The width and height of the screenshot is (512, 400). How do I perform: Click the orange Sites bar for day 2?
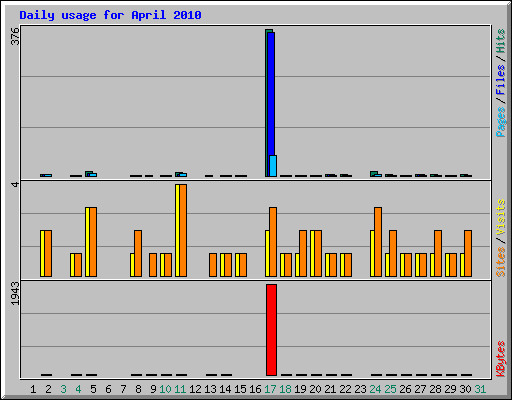[48, 253]
